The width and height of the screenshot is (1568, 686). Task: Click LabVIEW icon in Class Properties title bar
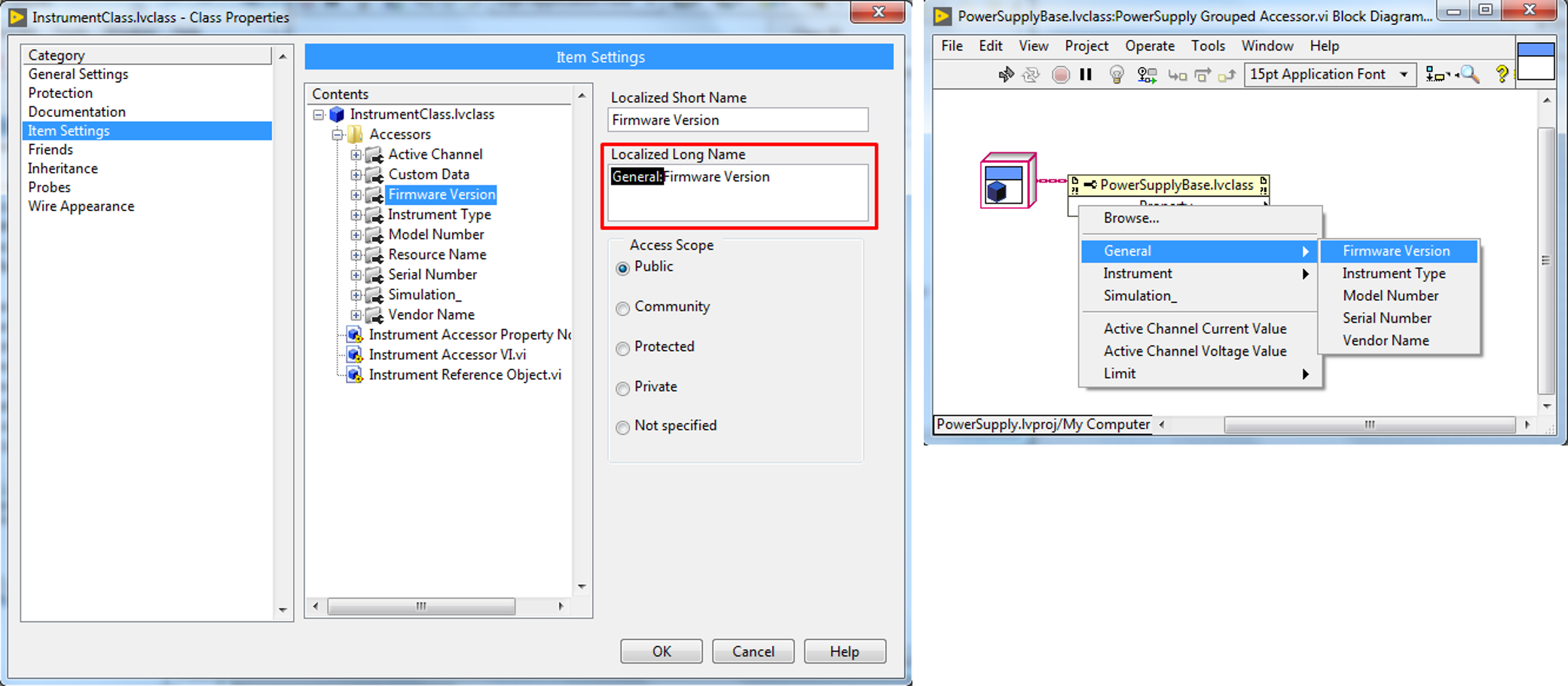[x=17, y=17]
